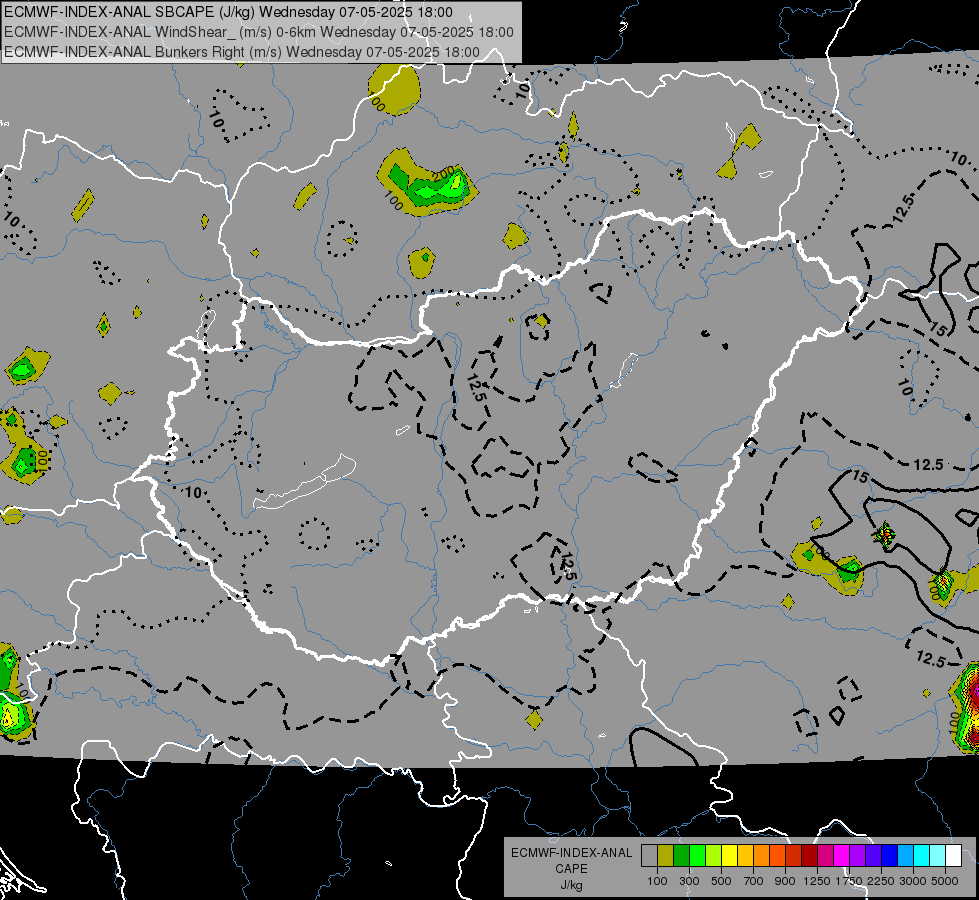Click the J/kg unit label in the legend

(x=571, y=885)
